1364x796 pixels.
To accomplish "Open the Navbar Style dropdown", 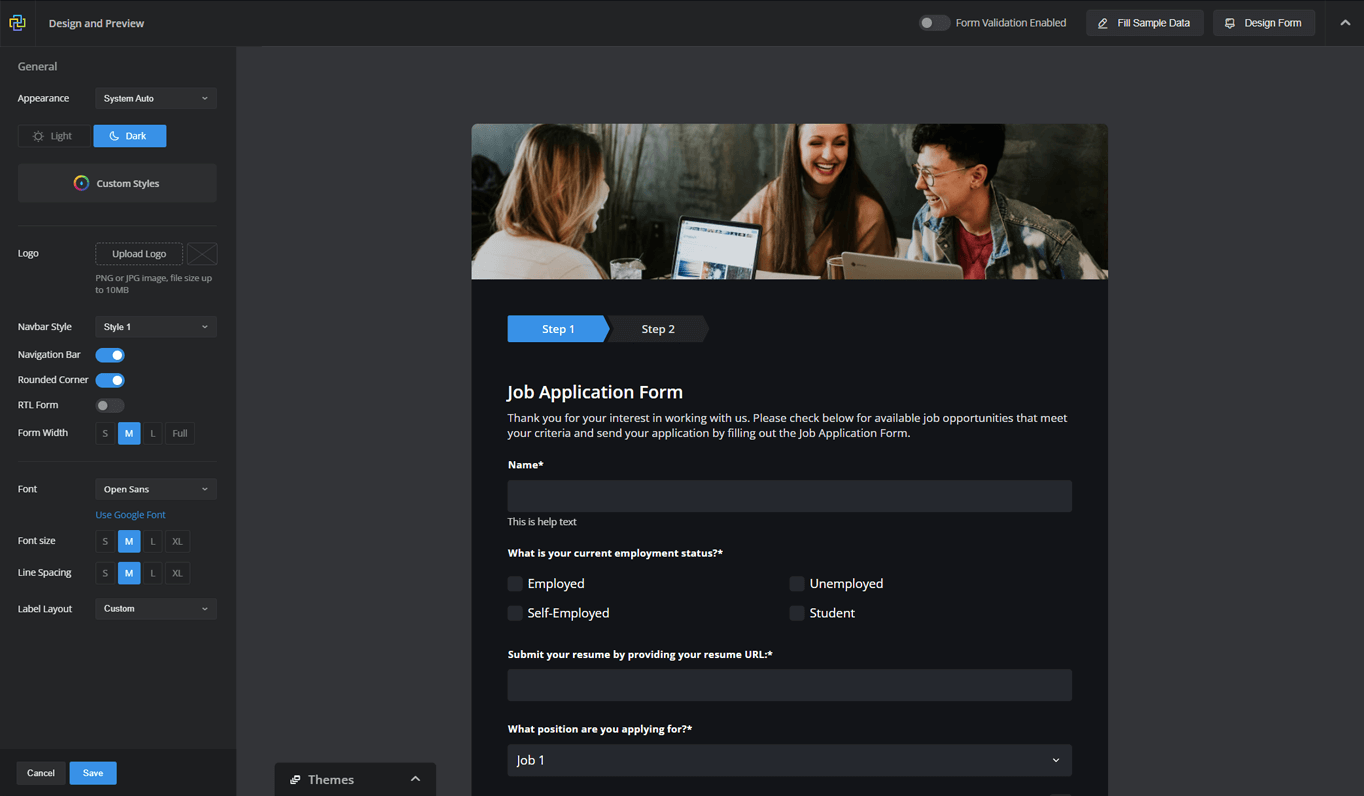I will click(155, 326).
